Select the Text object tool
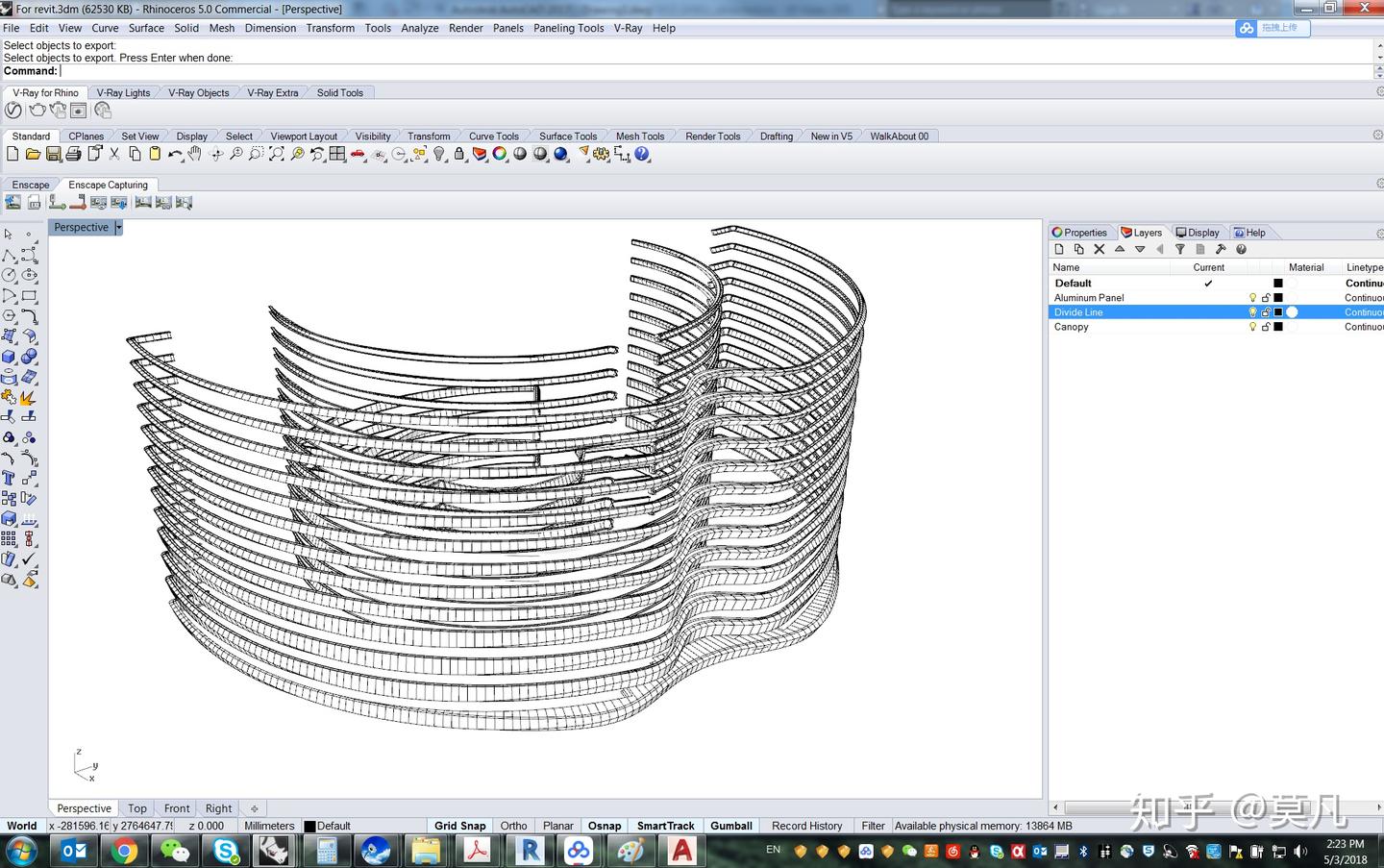 tap(9, 478)
